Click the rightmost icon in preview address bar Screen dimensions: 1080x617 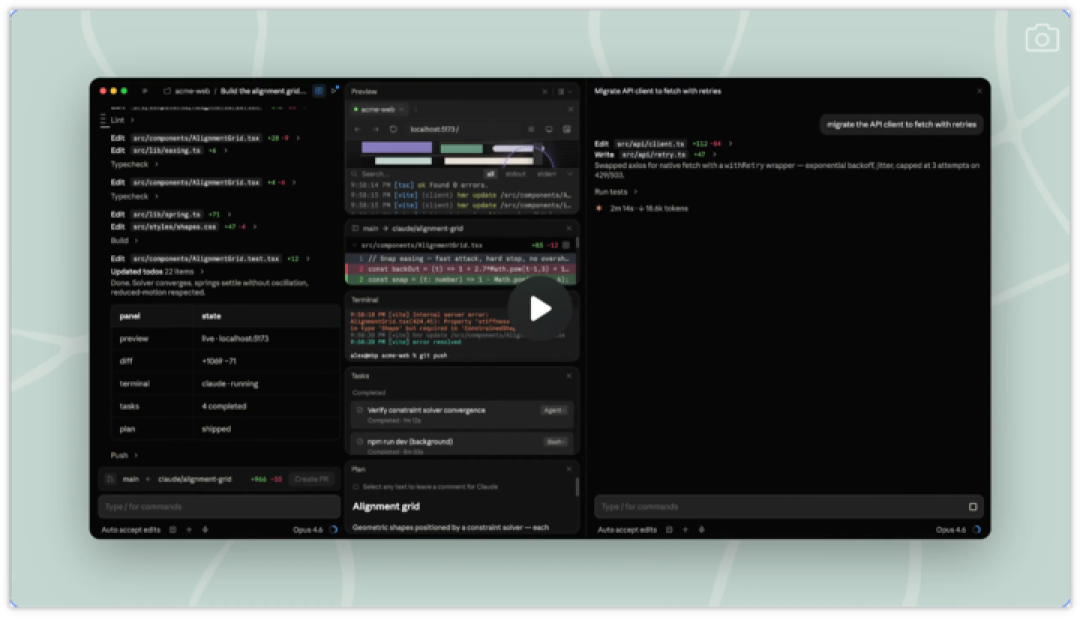coord(567,129)
